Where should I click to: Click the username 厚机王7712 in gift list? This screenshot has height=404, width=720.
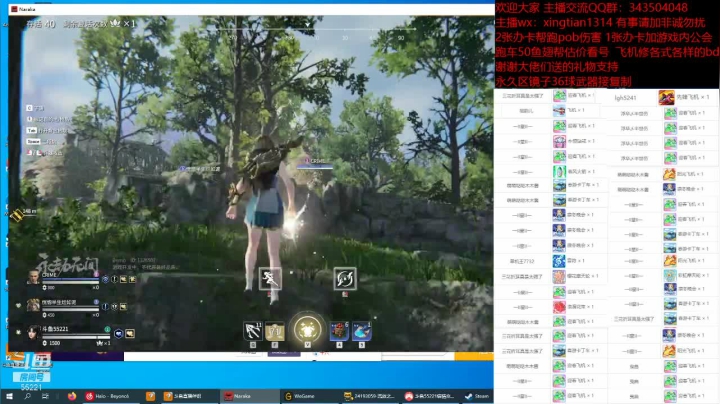(522, 261)
